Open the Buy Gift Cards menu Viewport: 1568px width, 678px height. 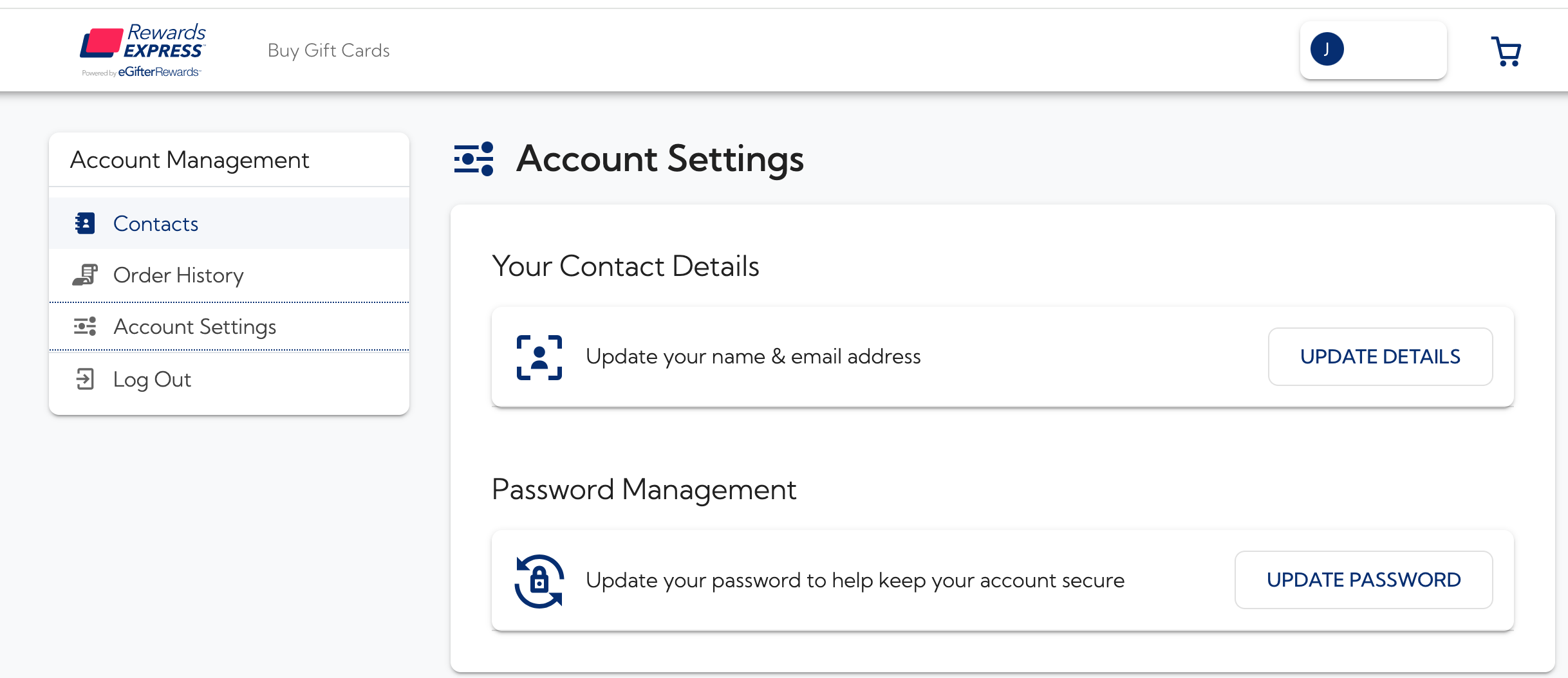pos(329,50)
